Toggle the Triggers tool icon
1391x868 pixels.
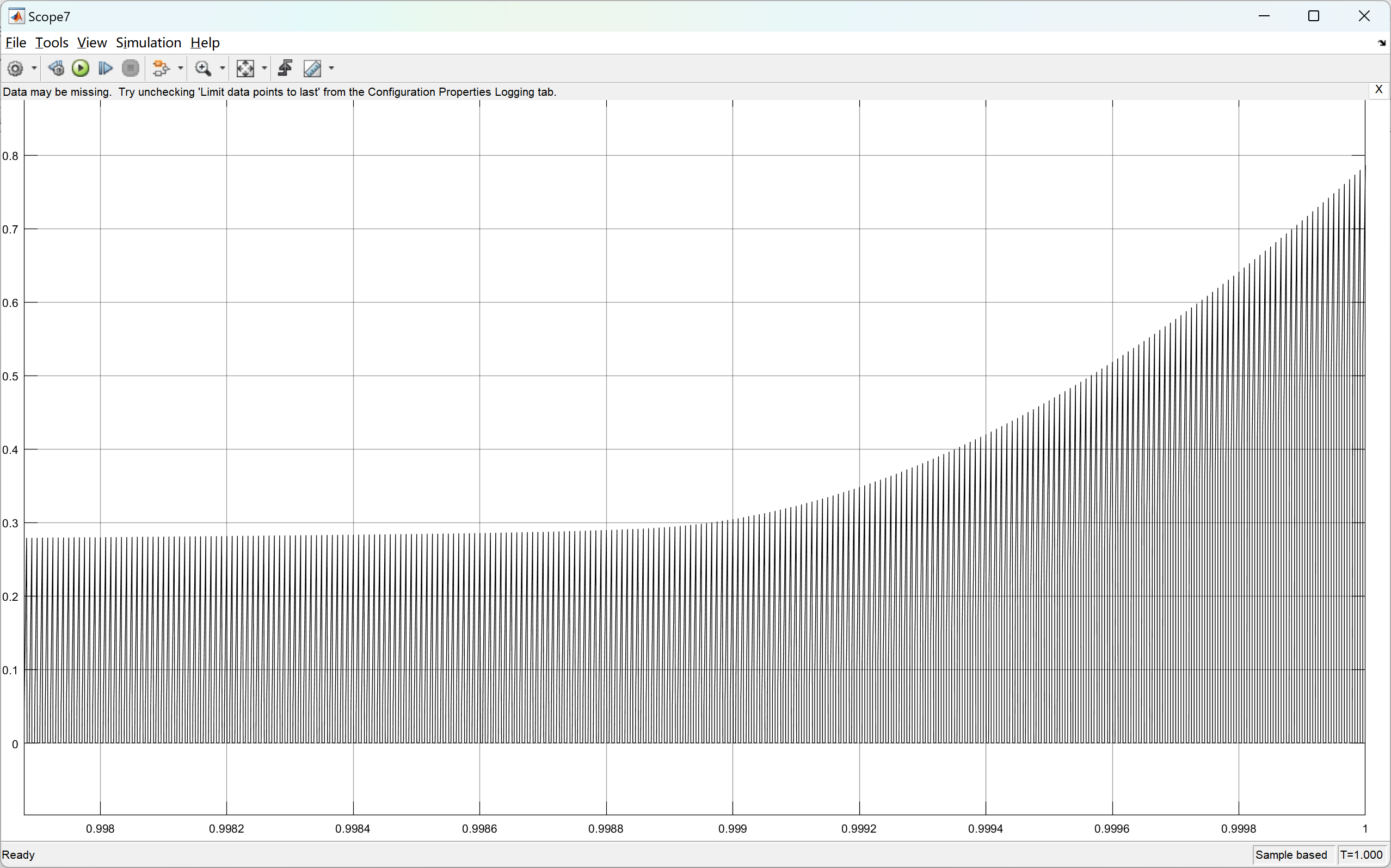285,69
